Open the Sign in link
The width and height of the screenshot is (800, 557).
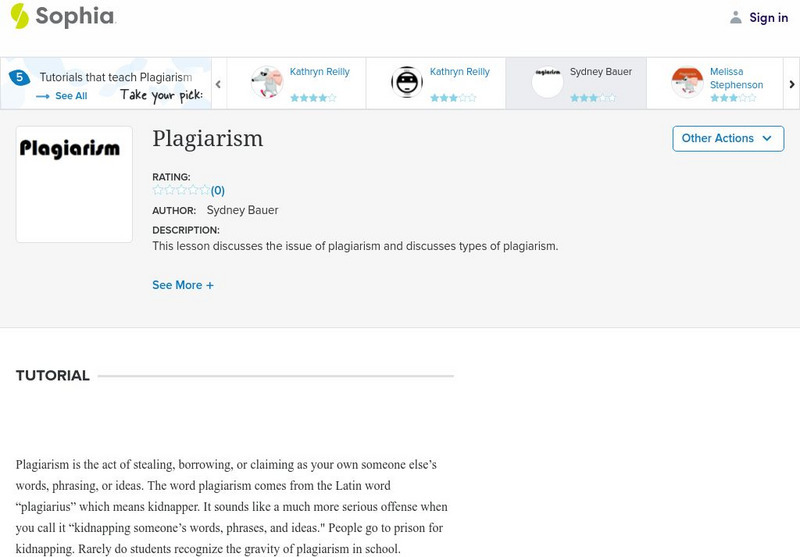768,17
